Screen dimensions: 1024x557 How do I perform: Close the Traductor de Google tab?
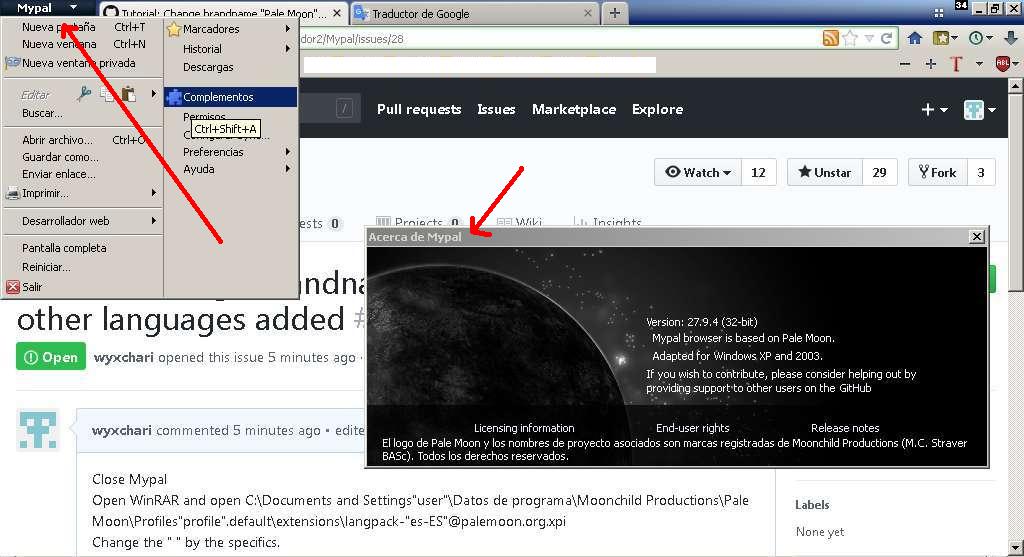pos(588,13)
